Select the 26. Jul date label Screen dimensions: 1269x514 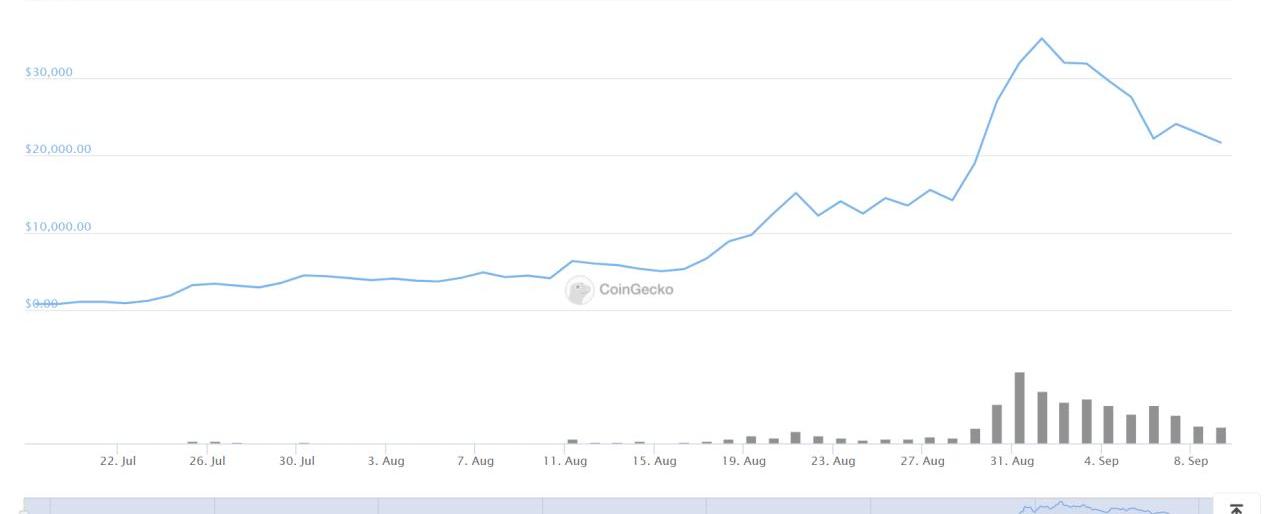[x=207, y=461]
